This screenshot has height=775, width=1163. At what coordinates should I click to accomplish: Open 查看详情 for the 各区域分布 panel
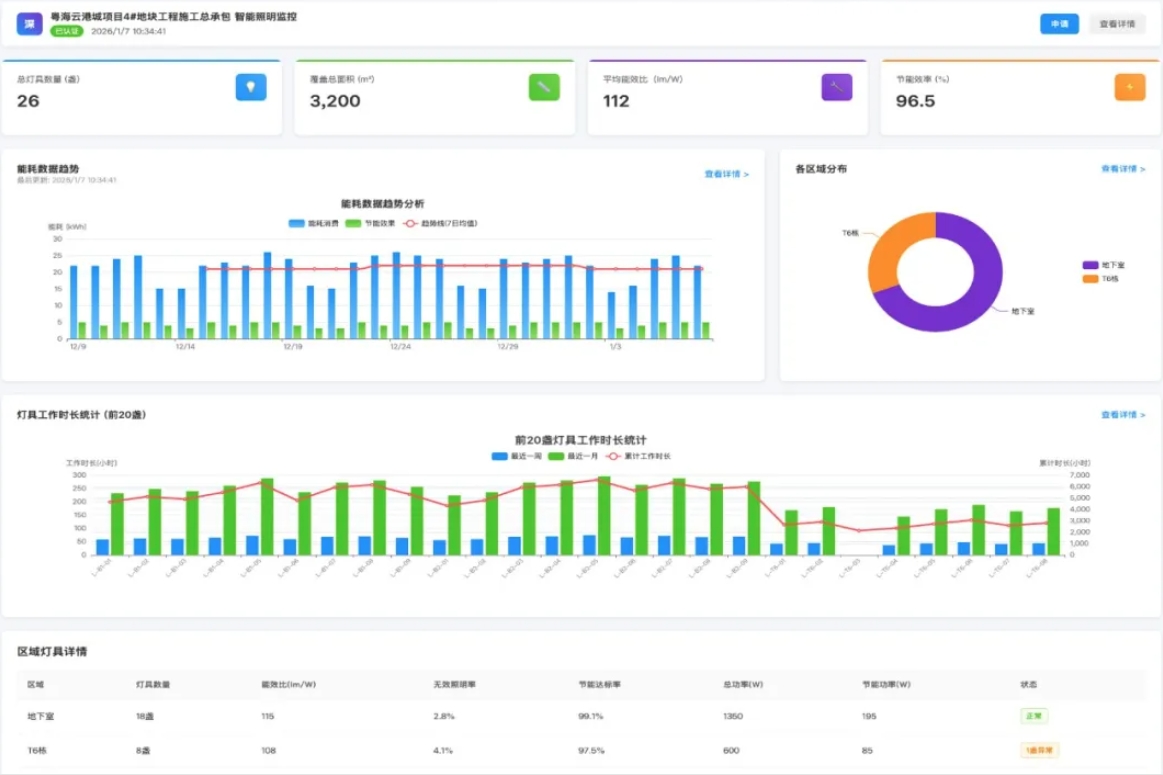click(1123, 169)
